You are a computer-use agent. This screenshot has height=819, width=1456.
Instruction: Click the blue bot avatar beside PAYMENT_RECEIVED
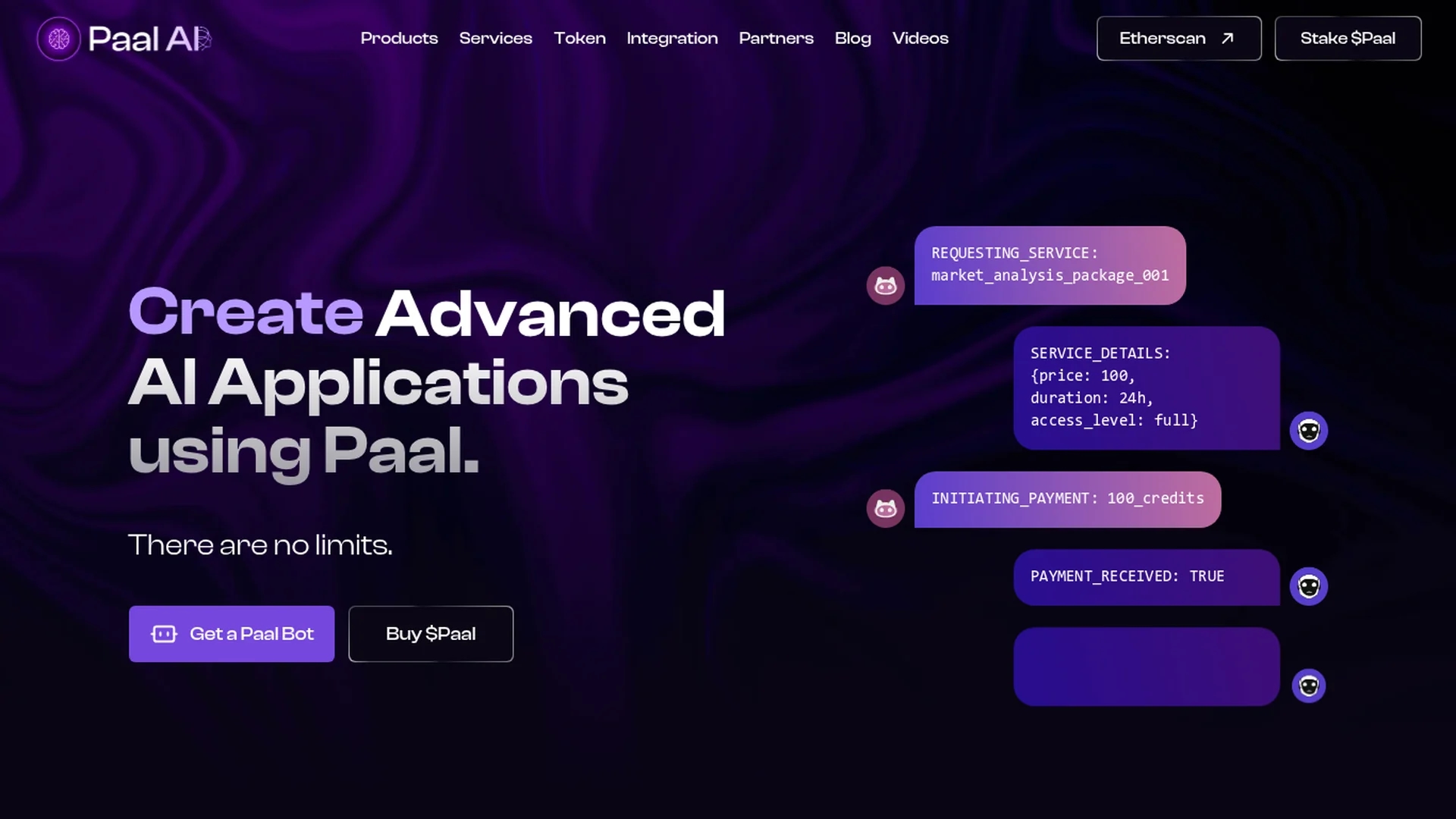pyautogui.click(x=1309, y=586)
